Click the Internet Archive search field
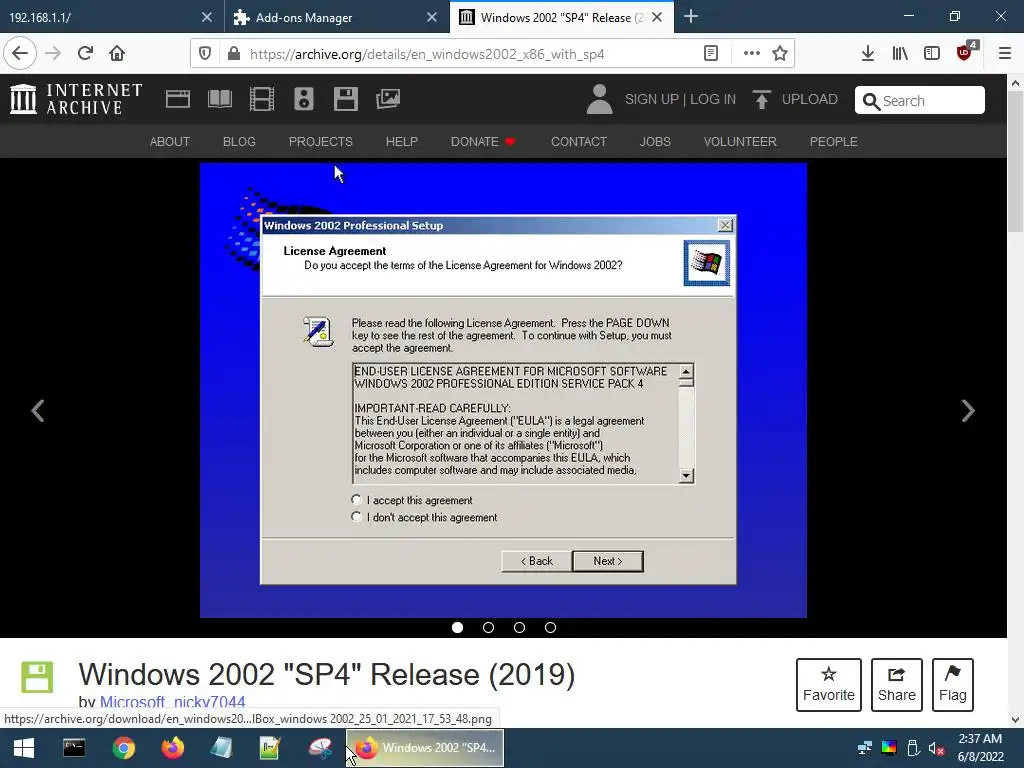This screenshot has width=1024, height=768. tap(920, 101)
